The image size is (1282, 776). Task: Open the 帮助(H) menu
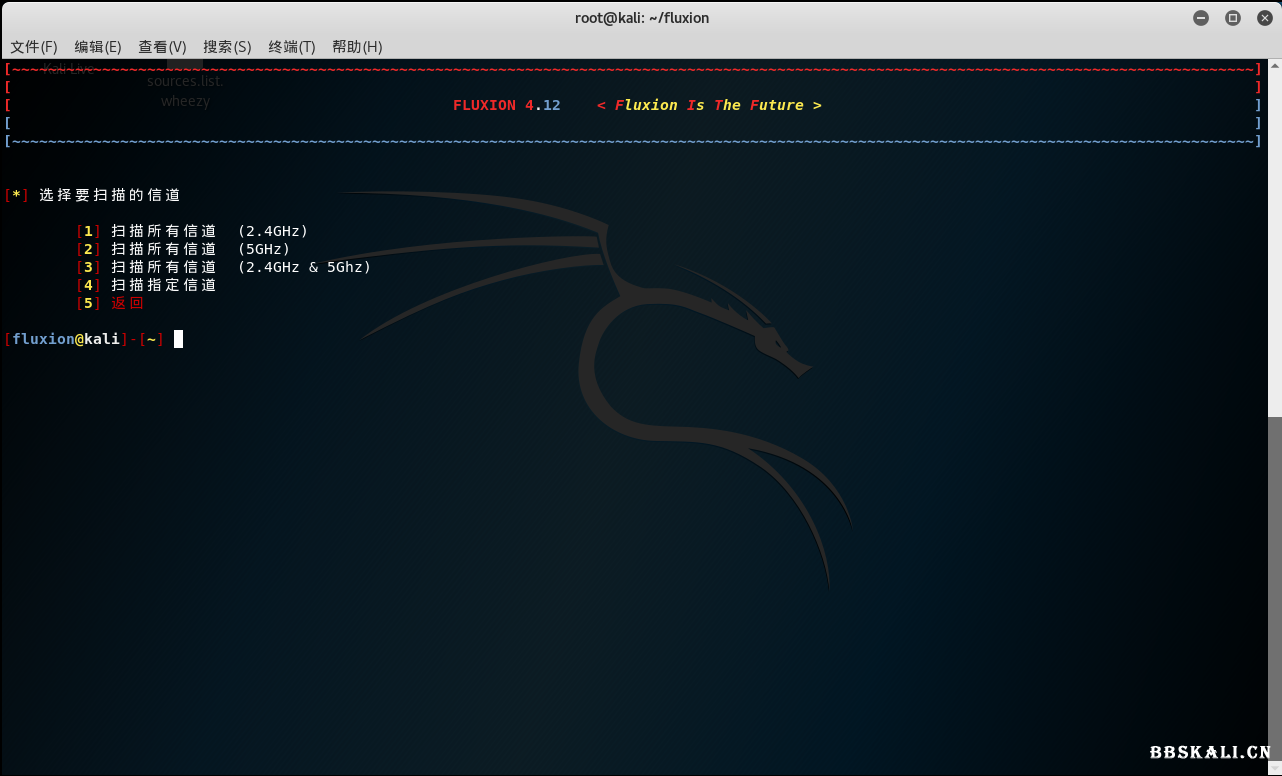coord(357,47)
